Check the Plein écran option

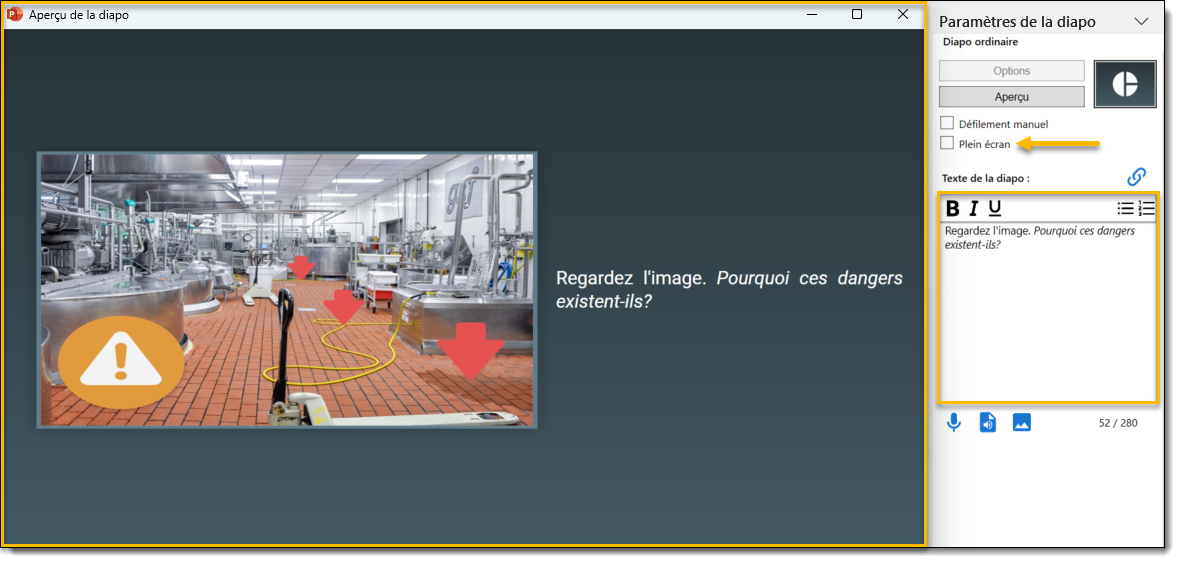click(x=947, y=143)
